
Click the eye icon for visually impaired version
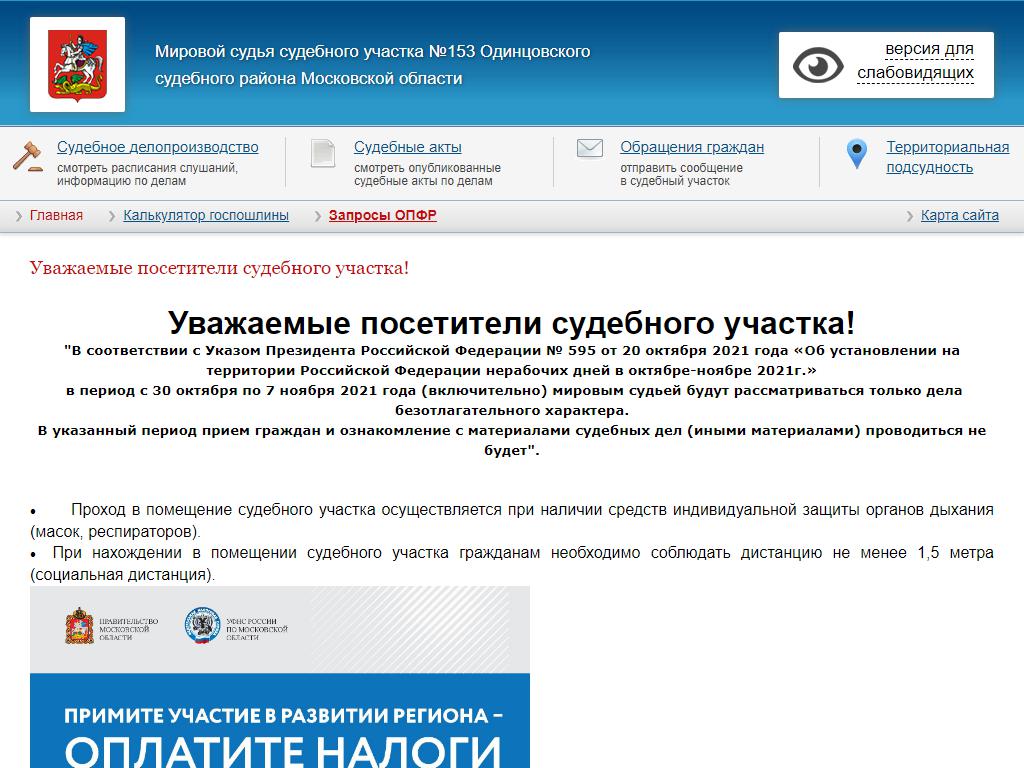tap(818, 65)
